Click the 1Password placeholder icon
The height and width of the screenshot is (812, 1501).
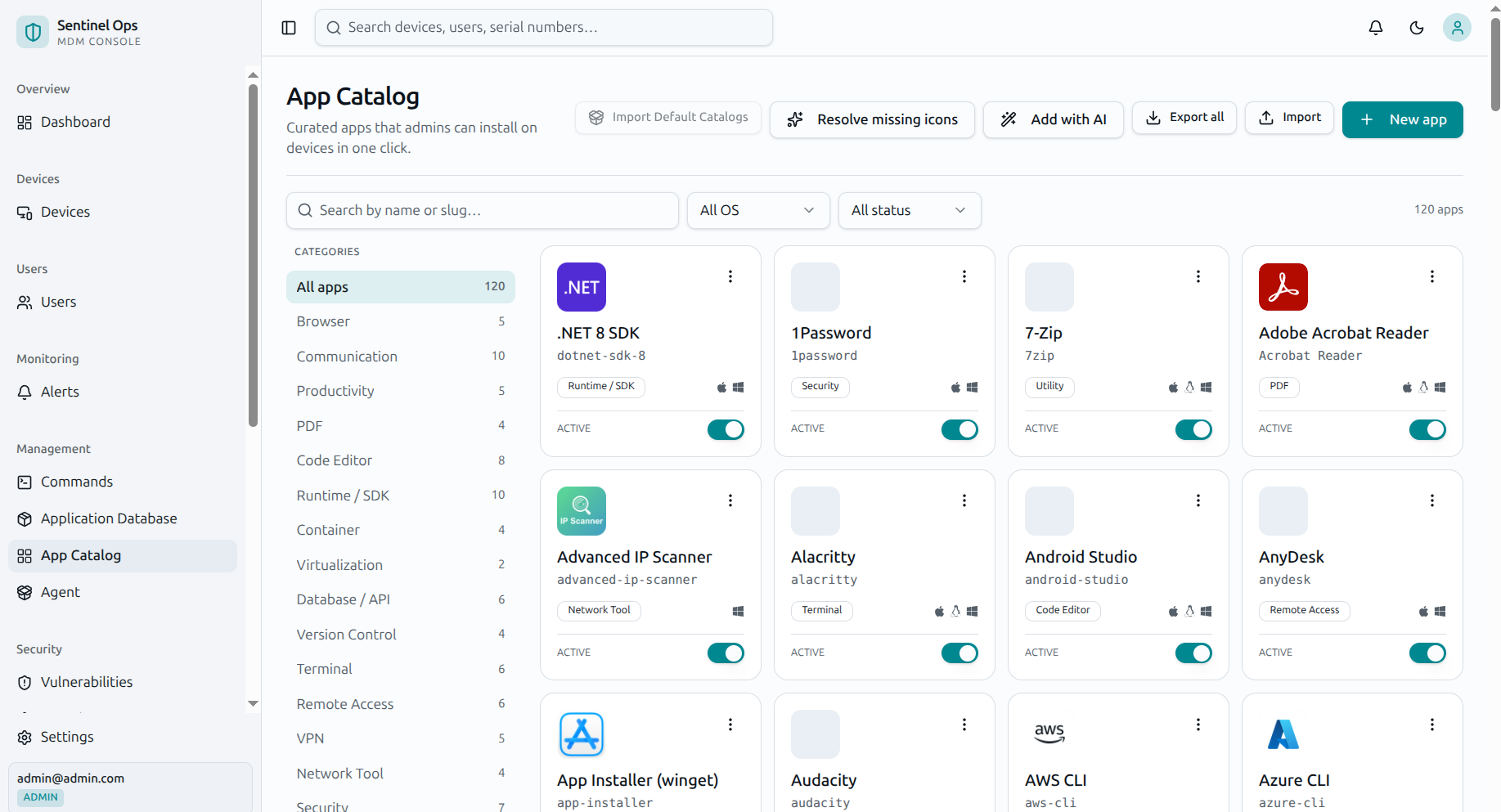pos(816,287)
